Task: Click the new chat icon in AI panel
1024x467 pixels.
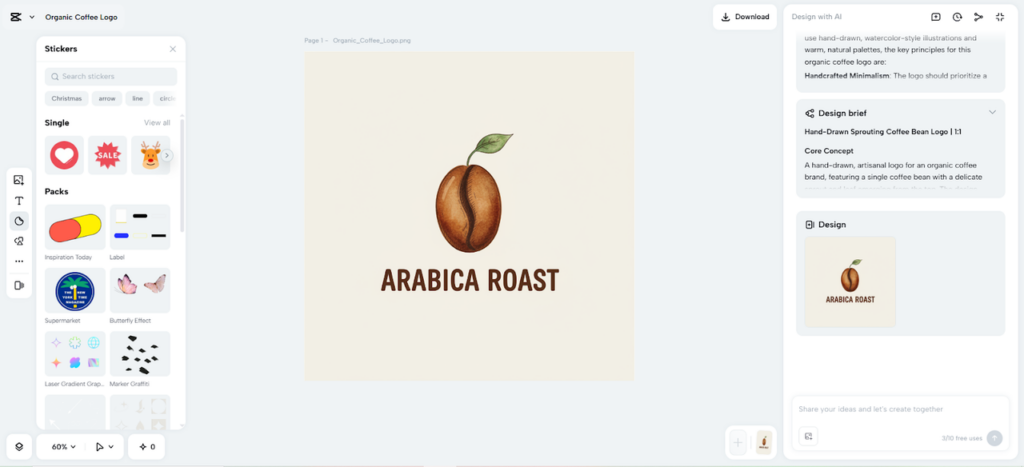Action: click(936, 17)
